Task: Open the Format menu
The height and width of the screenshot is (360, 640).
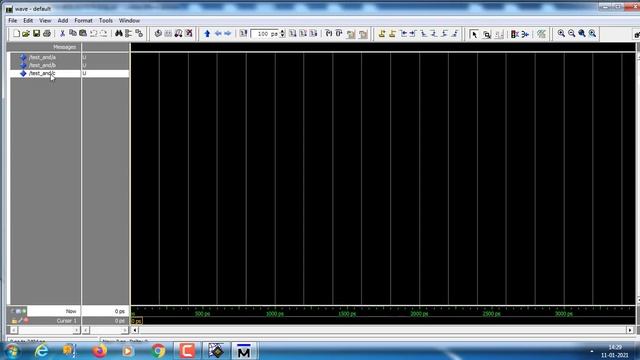Action: tap(83, 20)
